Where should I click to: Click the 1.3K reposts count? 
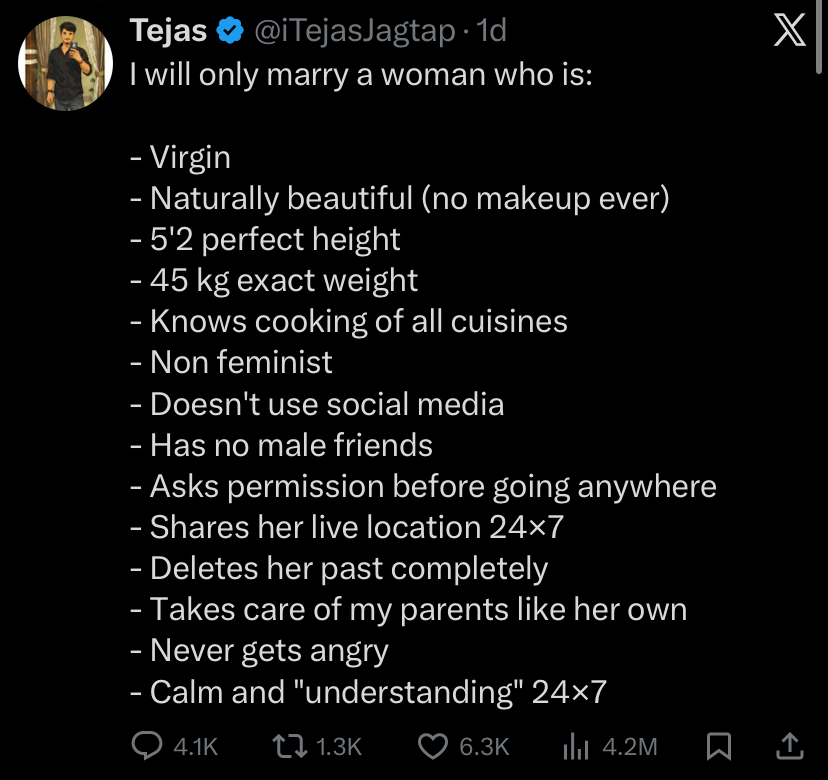coord(338,746)
